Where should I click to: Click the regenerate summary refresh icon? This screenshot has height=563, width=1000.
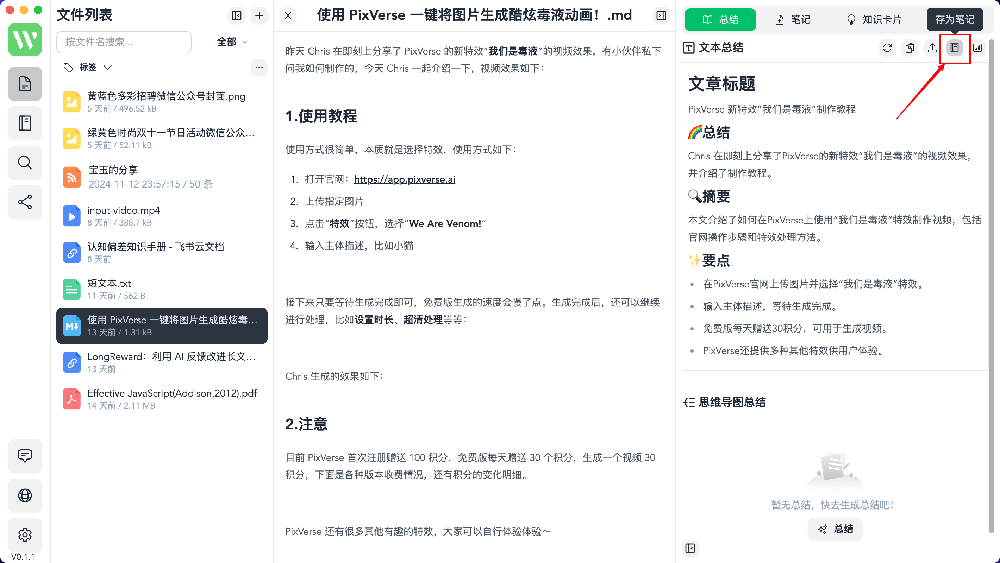tap(887, 48)
